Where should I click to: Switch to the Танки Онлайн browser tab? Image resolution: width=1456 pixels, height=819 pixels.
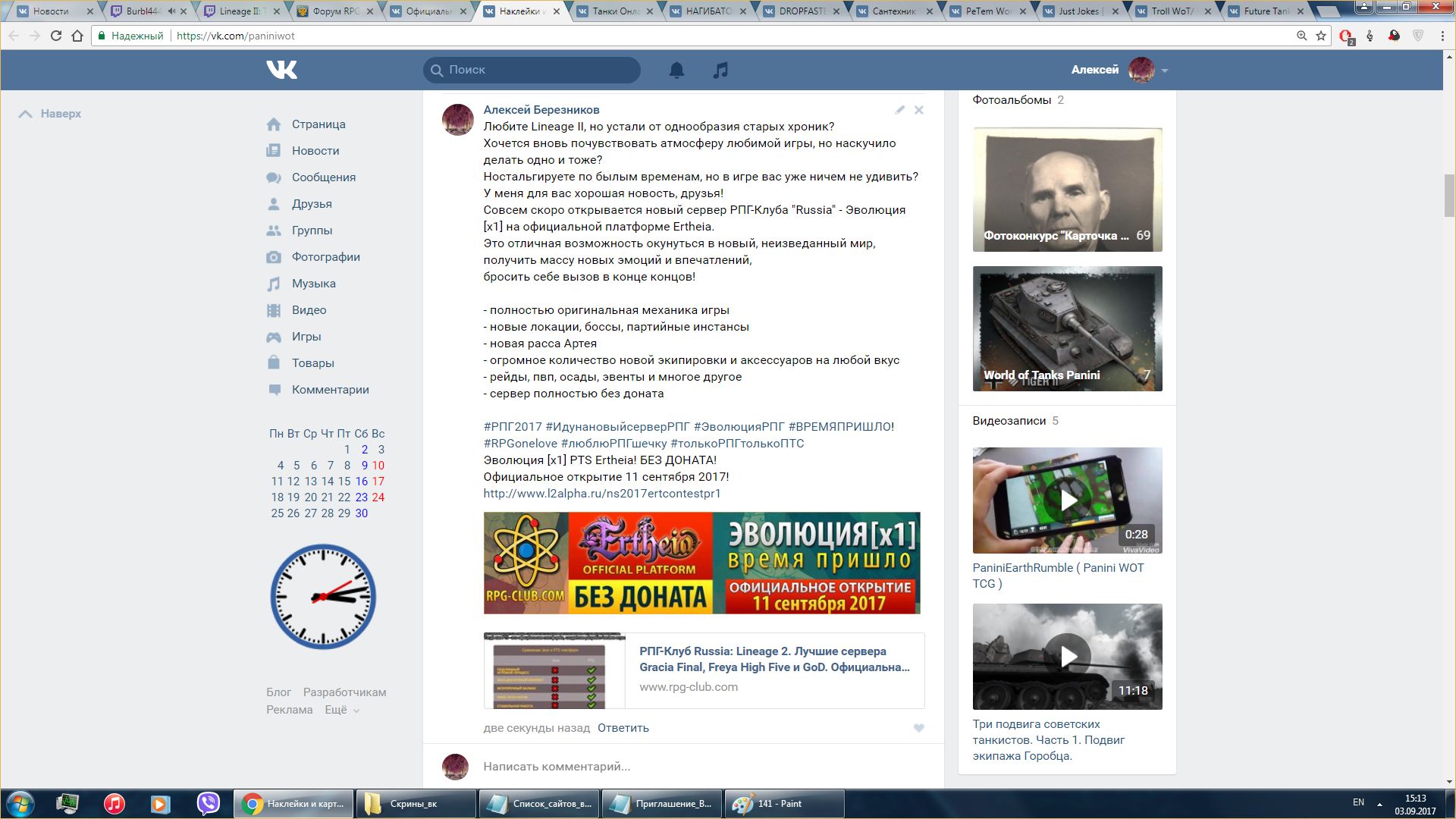[615, 11]
